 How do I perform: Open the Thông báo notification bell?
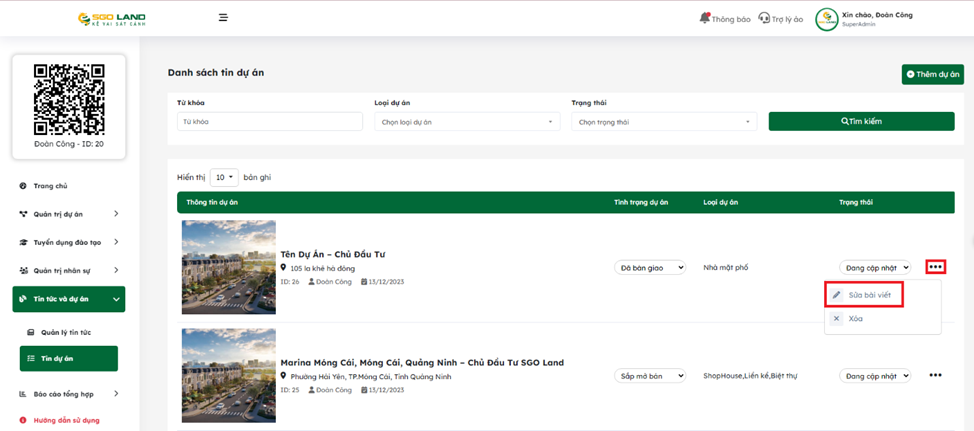point(725,19)
